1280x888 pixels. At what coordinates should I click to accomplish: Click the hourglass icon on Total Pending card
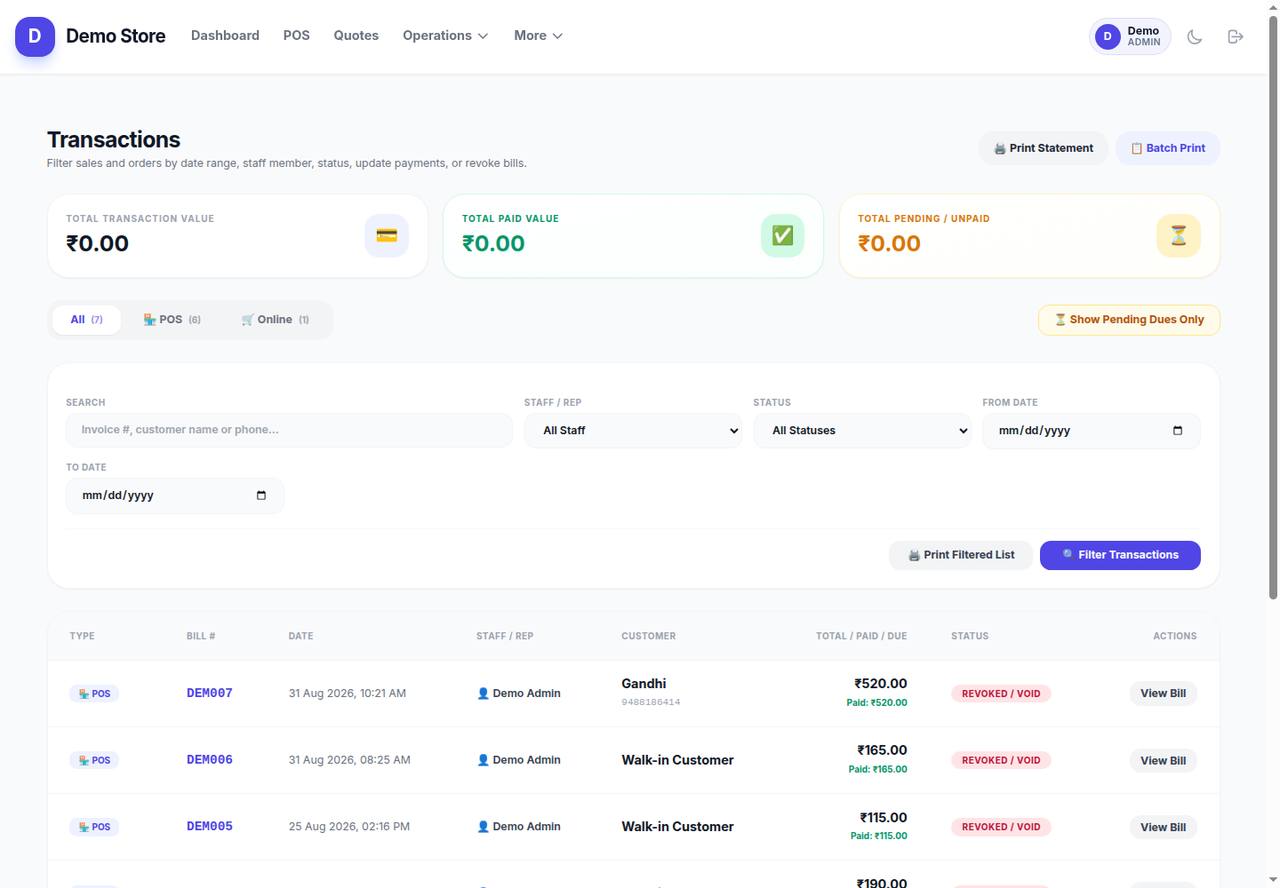[x=1178, y=236]
